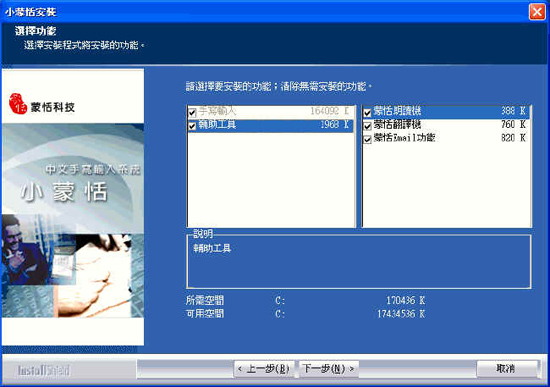This screenshot has width=550, height=387.
Task: Toggle the 蒙恬翻譯機 checkbox
Action: click(367, 126)
